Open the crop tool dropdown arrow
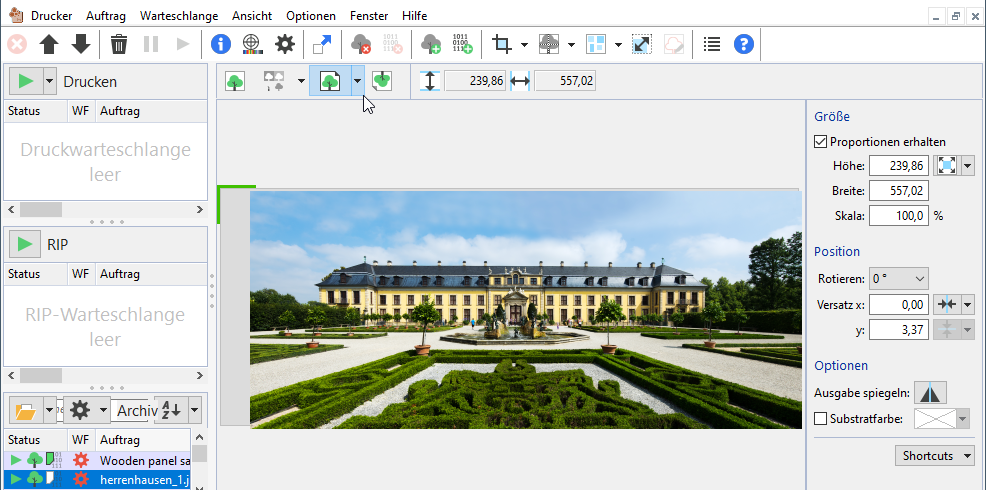This screenshot has width=986, height=490. (x=525, y=44)
